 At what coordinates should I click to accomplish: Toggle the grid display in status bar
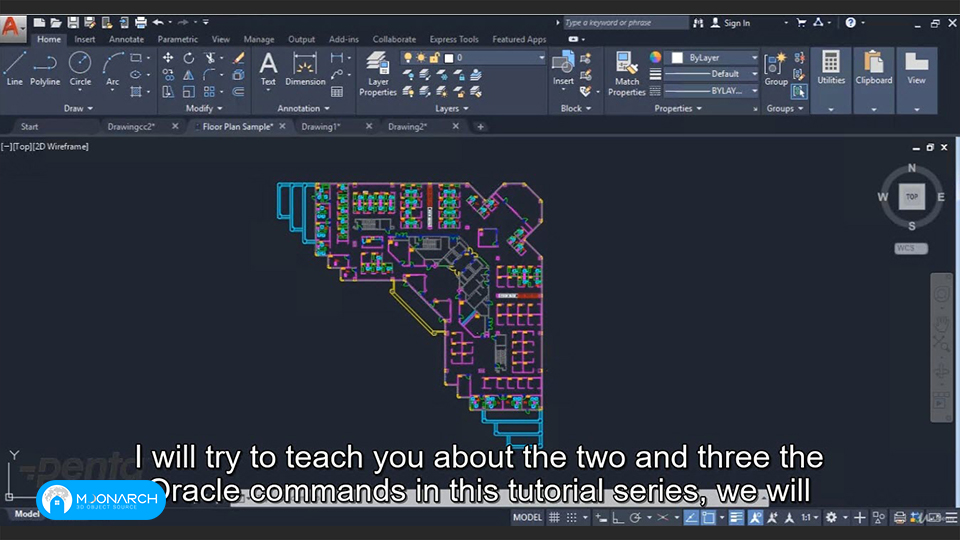click(554, 517)
